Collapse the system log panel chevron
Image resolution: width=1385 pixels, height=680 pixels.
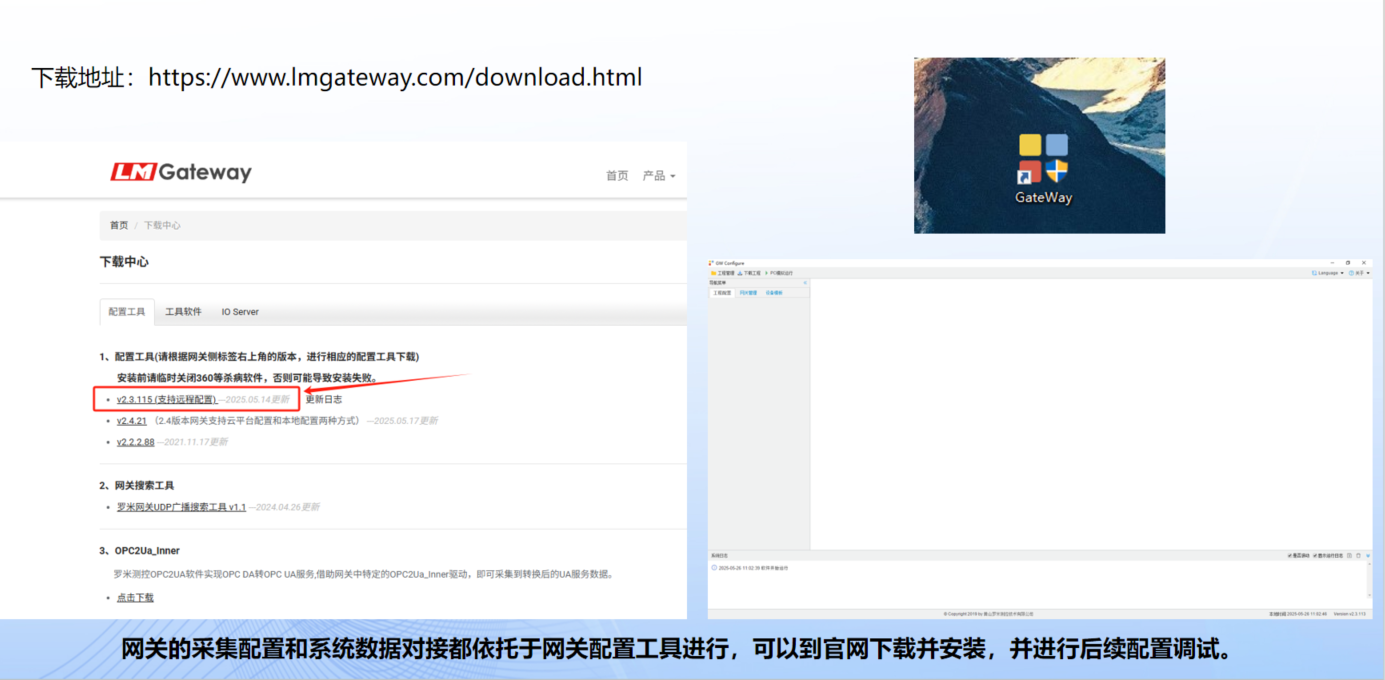point(1368,555)
